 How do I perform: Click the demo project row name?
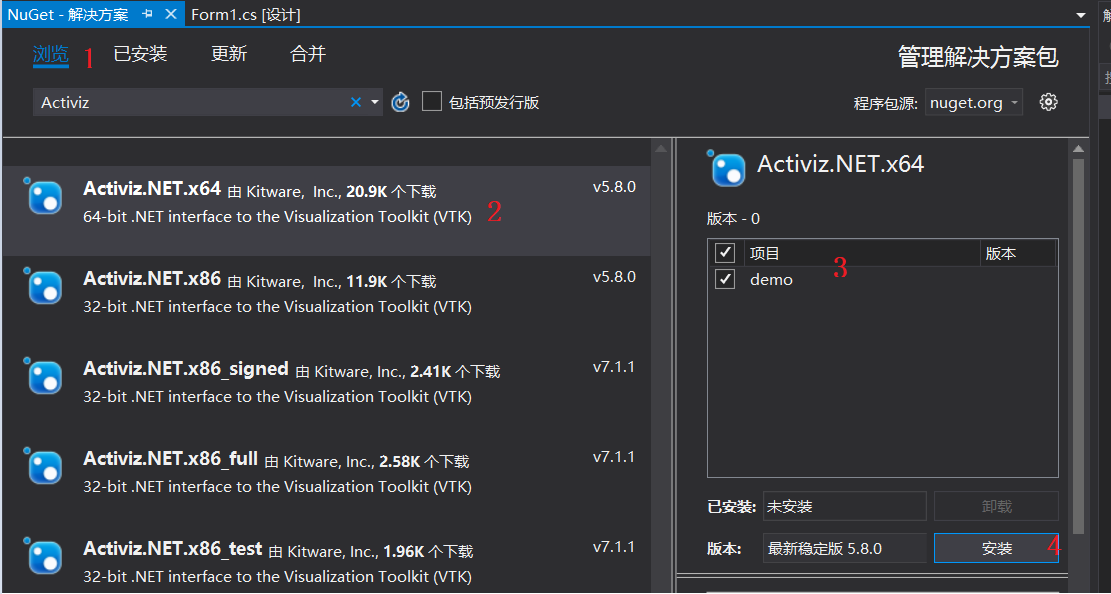(772, 280)
